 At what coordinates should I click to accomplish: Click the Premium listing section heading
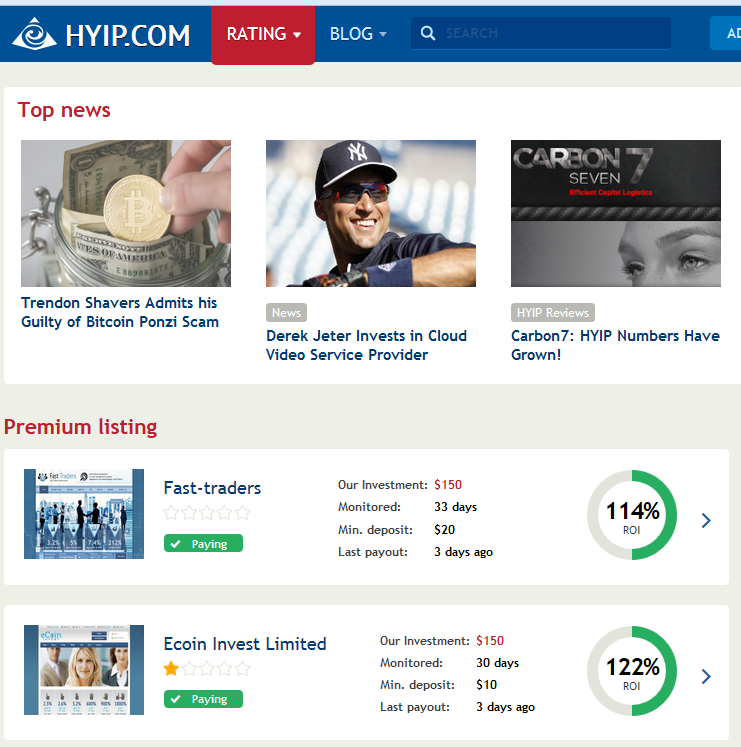[81, 427]
